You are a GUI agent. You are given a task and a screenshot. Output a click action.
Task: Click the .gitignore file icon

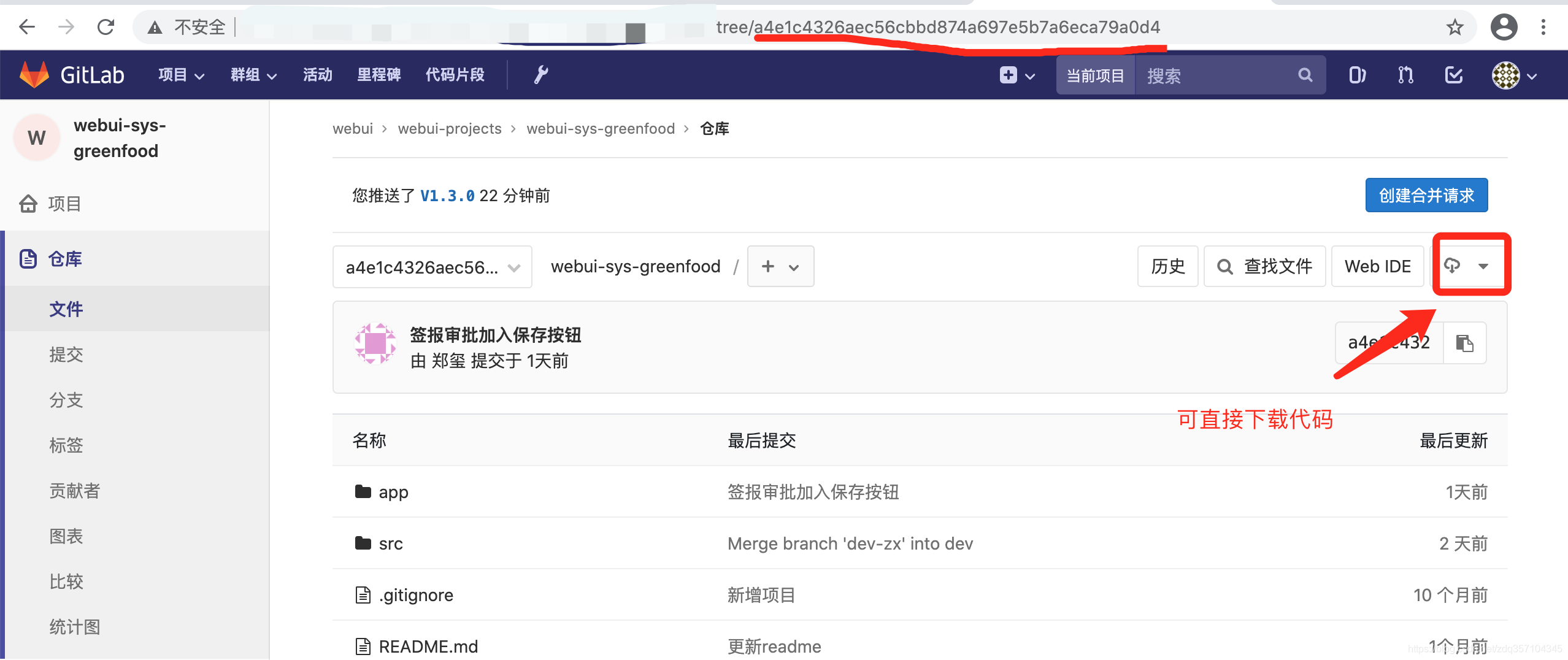(363, 595)
